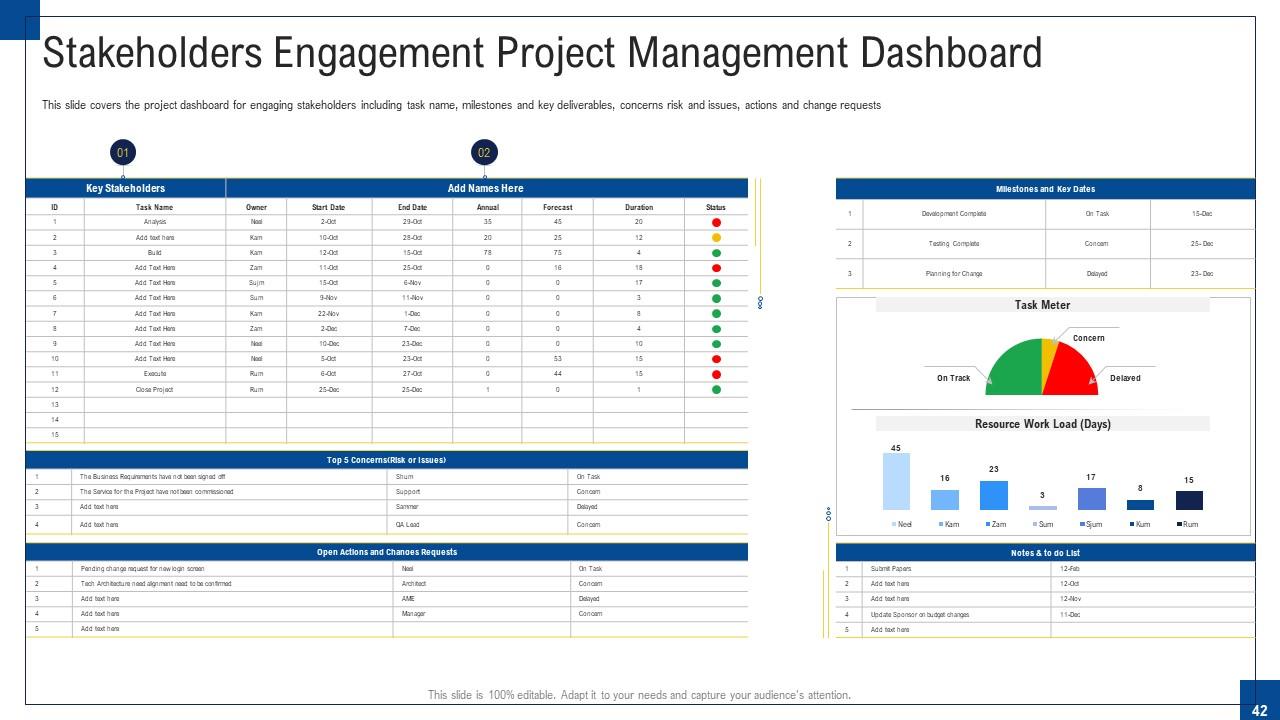Viewport: 1280px width, 720px height.
Task: Click the red status dot for Analysis task
Action: pos(714,223)
